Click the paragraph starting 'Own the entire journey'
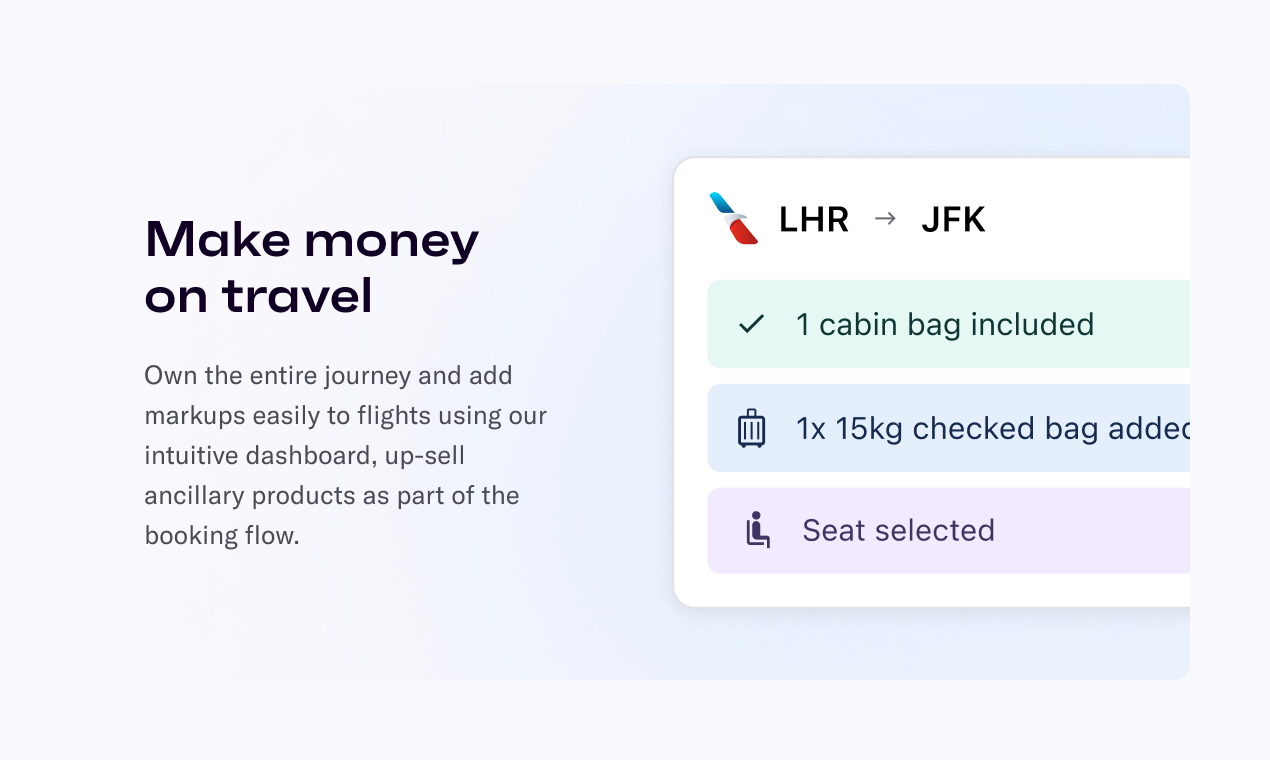This screenshot has height=760, width=1270. click(345, 455)
